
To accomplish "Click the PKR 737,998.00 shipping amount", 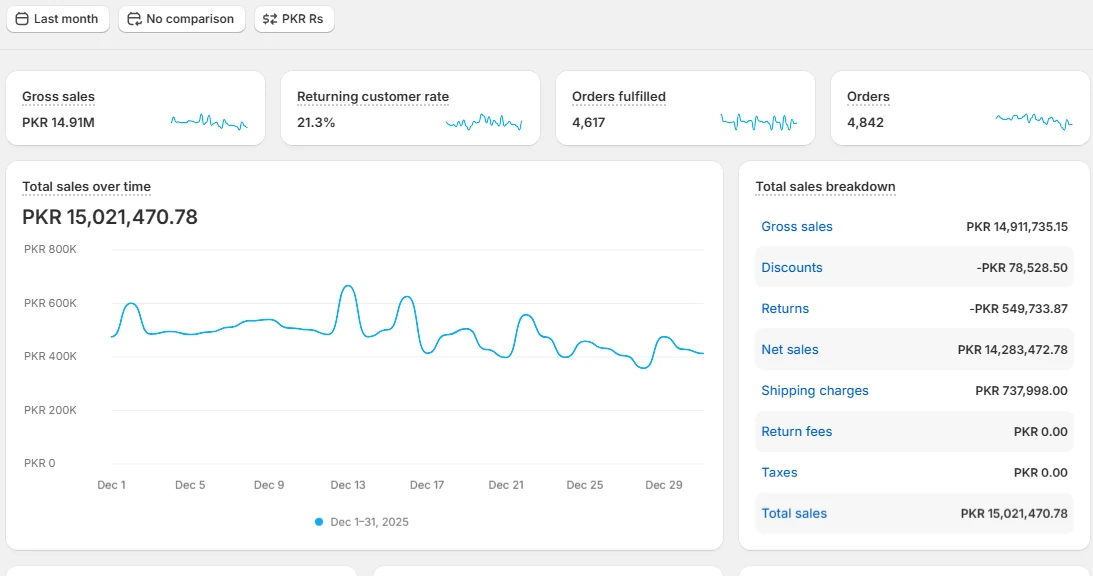I will pyautogui.click(x=1021, y=391).
